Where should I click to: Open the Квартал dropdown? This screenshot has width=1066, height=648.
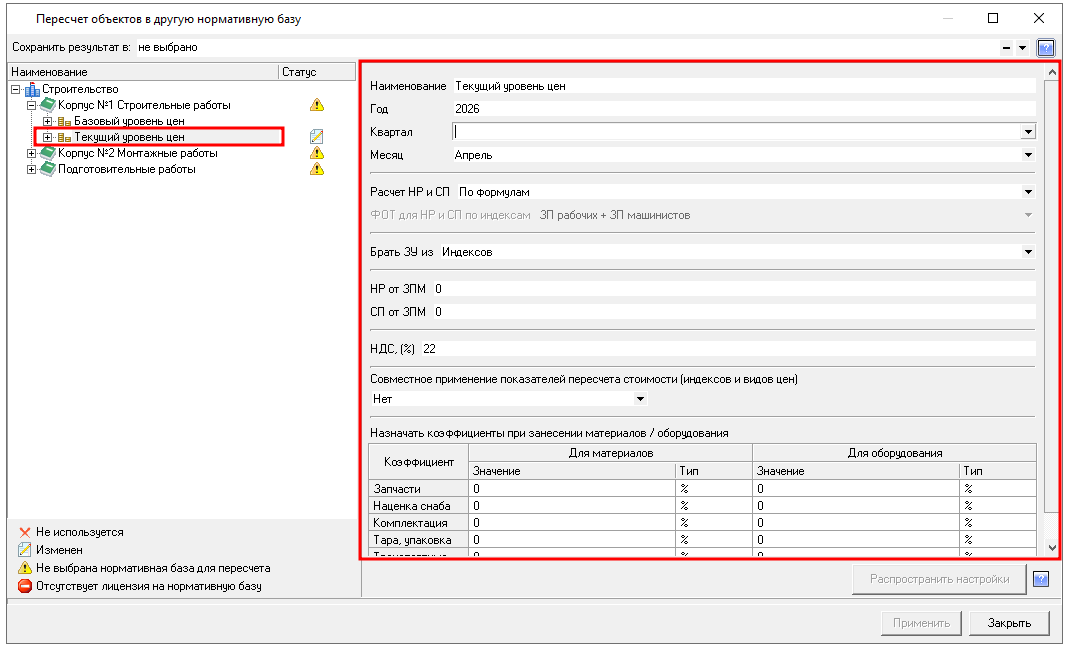(1027, 132)
